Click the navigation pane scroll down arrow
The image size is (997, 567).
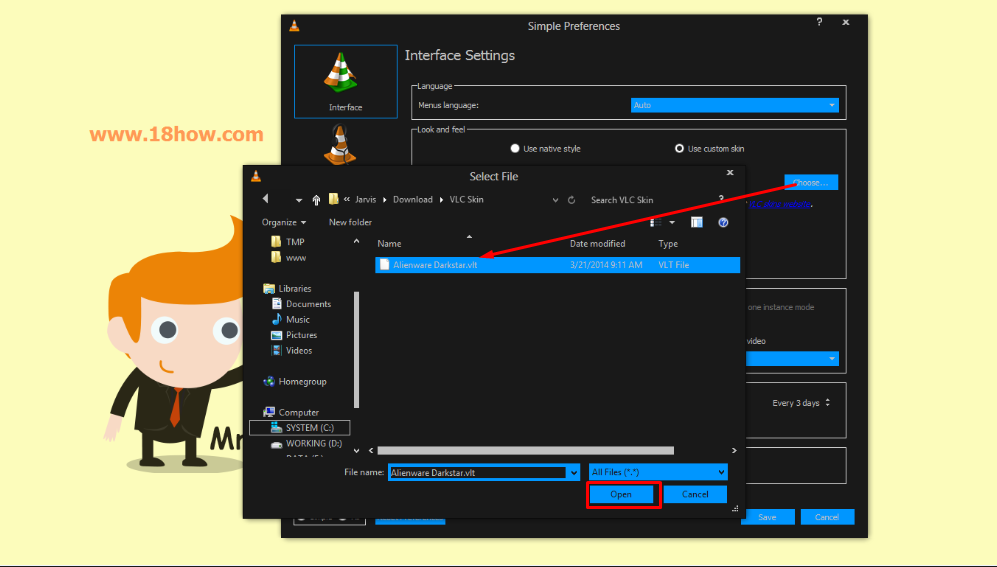tap(356, 451)
